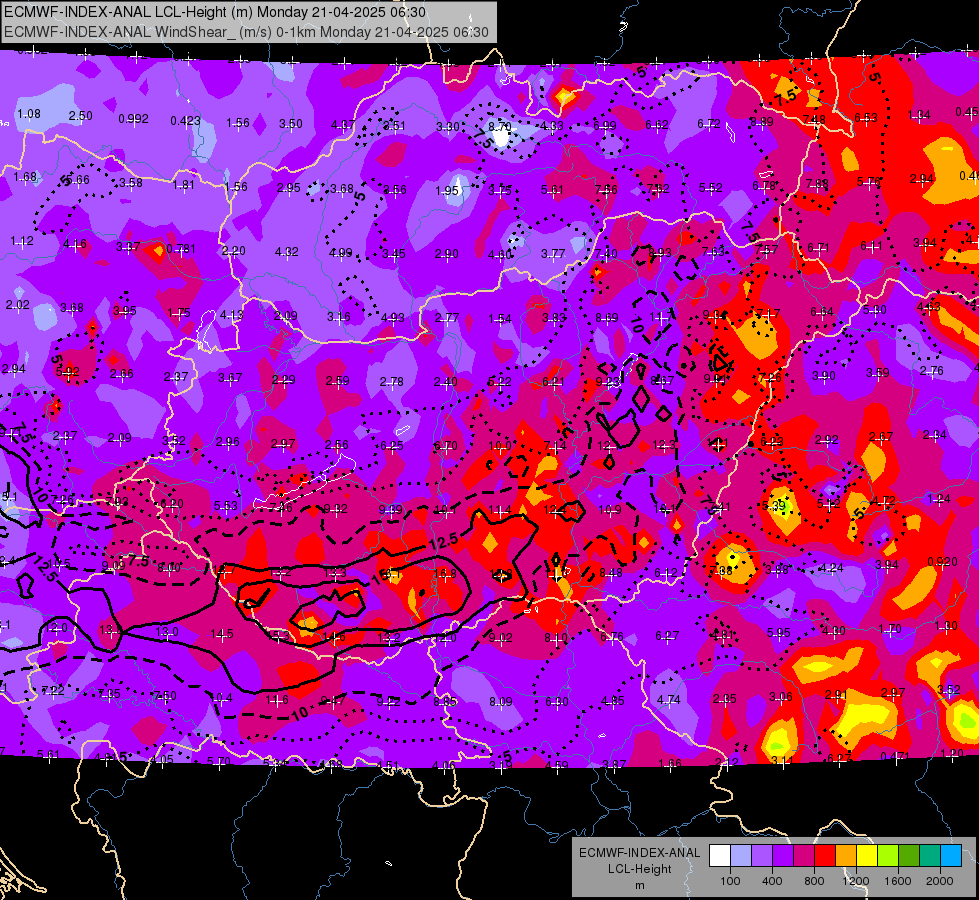This screenshot has height=900, width=979.
Task: Click the legend label '1200'
Action: pyautogui.click(x=856, y=881)
